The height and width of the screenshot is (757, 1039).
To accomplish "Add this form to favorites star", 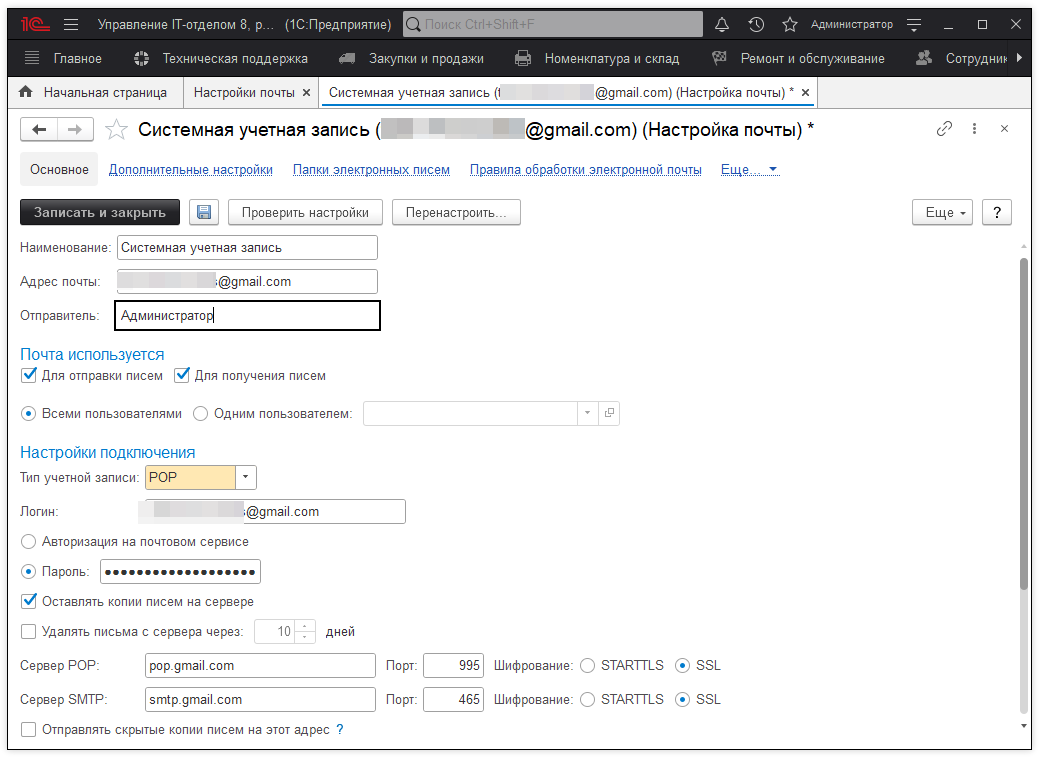I will [117, 130].
